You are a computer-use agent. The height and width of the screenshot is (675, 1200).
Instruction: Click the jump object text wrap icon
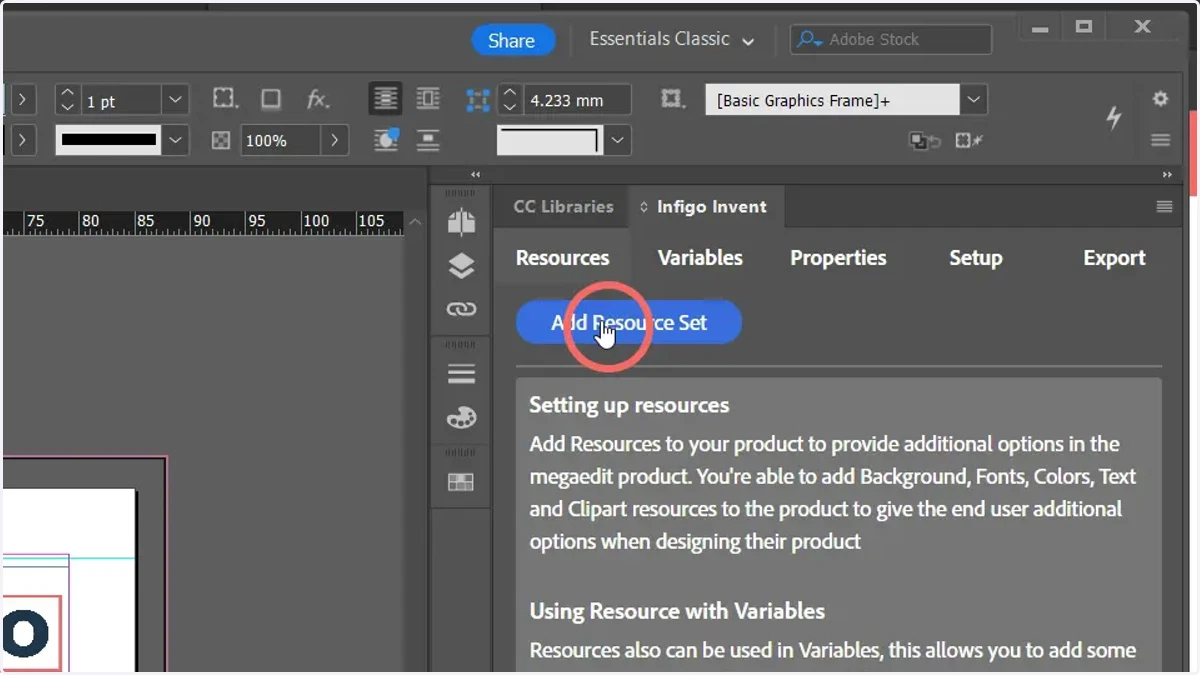click(428, 140)
